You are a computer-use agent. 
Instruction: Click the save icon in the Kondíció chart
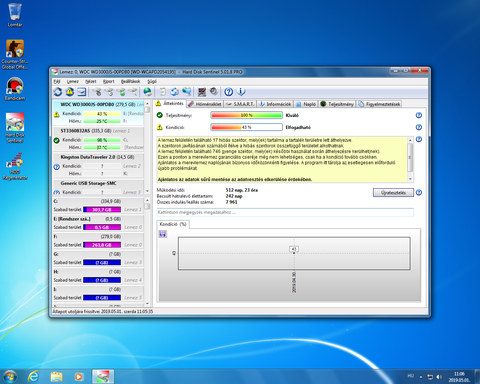pos(163,234)
